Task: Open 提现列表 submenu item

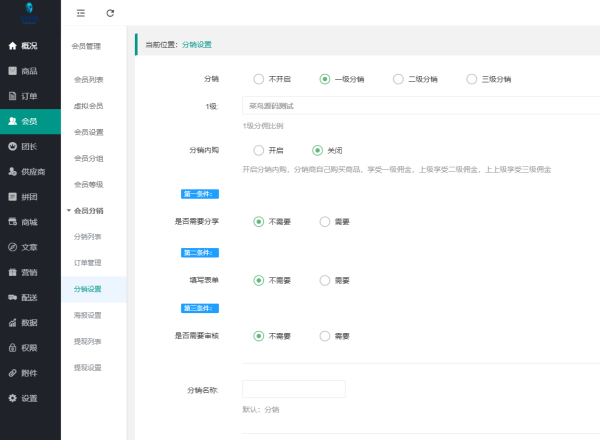Action: 88,342
